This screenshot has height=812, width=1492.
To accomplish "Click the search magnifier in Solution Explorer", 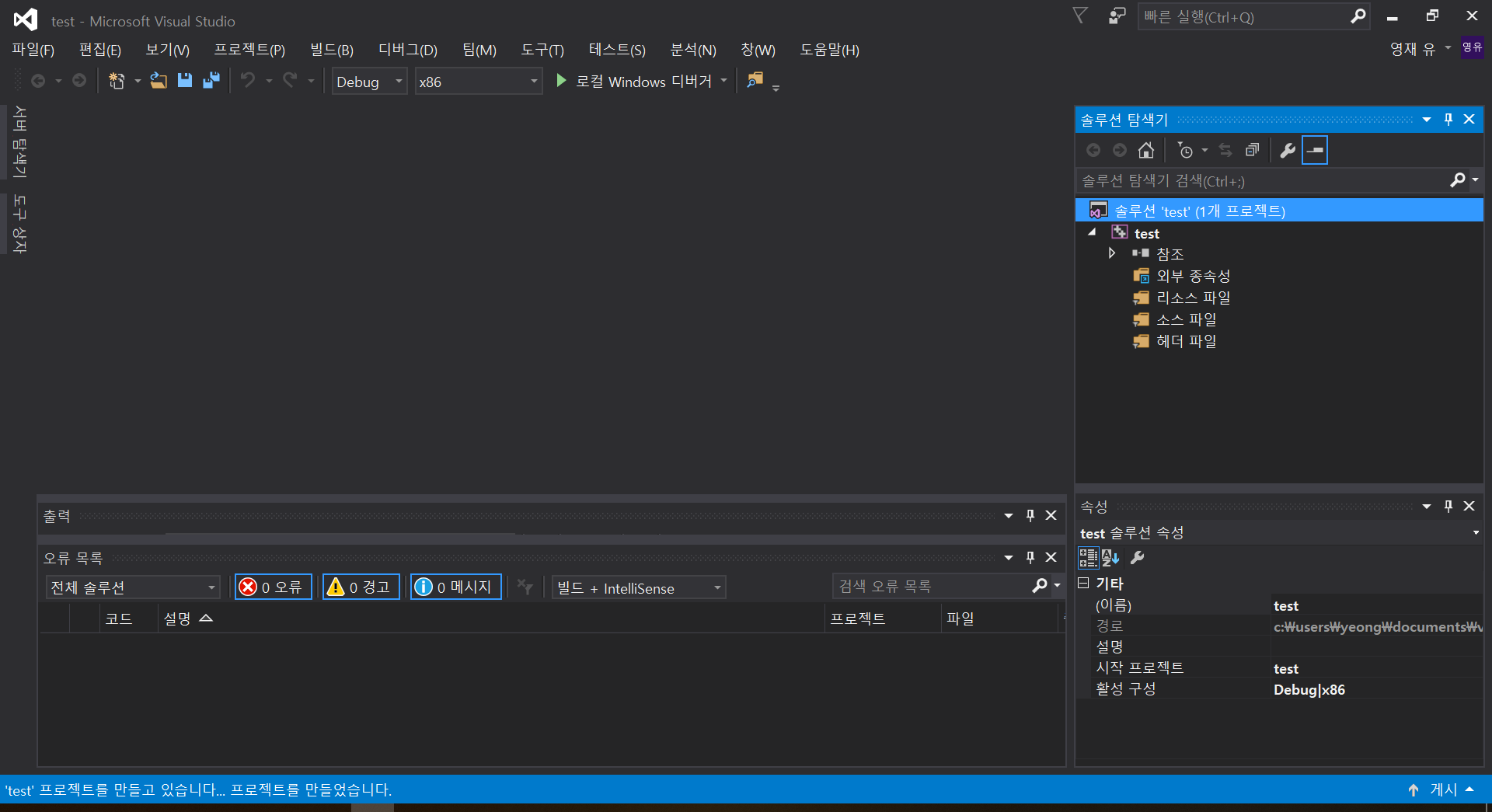I will [1458, 180].
